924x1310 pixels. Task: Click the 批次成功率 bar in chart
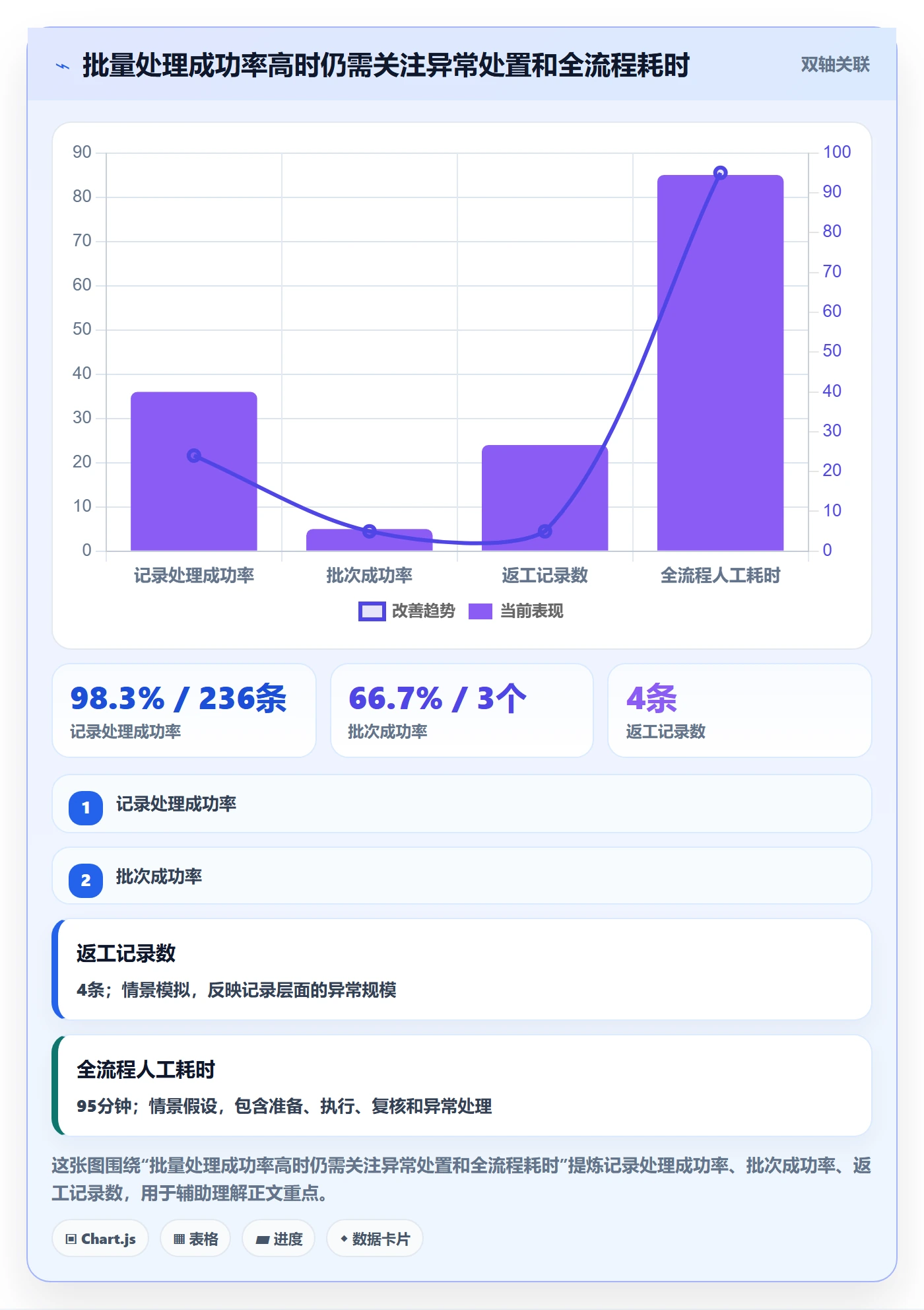[370, 540]
